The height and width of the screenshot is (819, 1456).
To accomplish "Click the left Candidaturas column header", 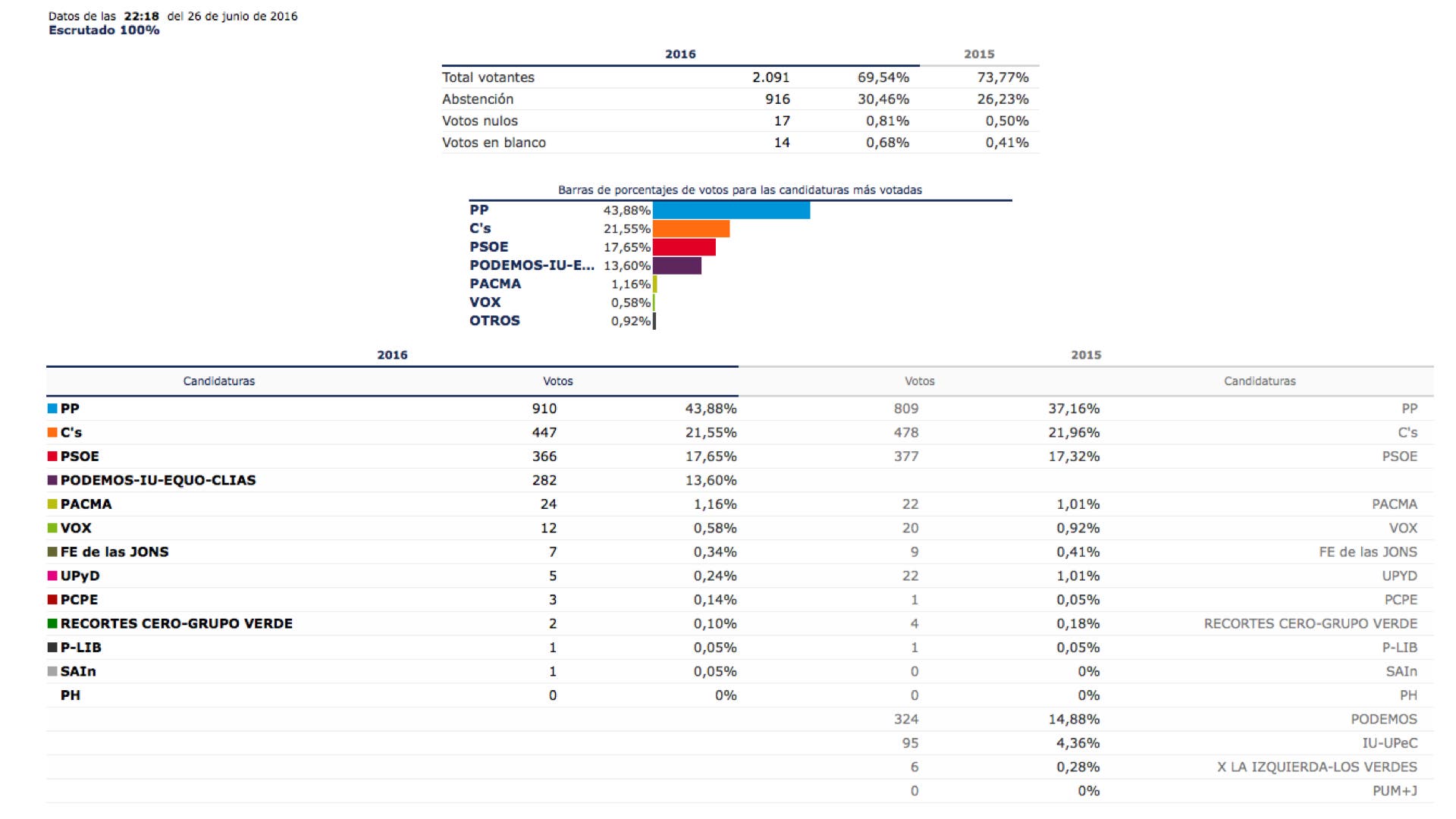I will coord(218,381).
